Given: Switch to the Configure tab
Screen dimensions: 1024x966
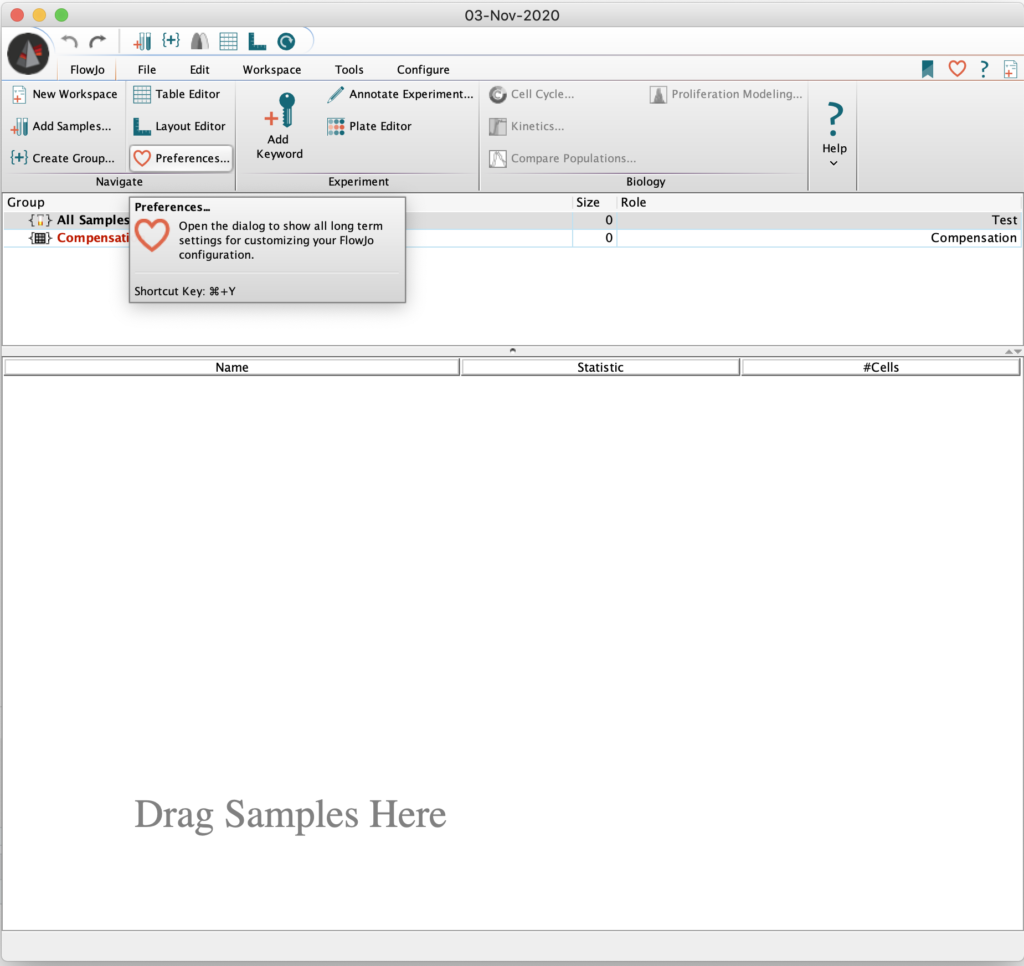Looking at the screenshot, I should (x=423, y=69).
